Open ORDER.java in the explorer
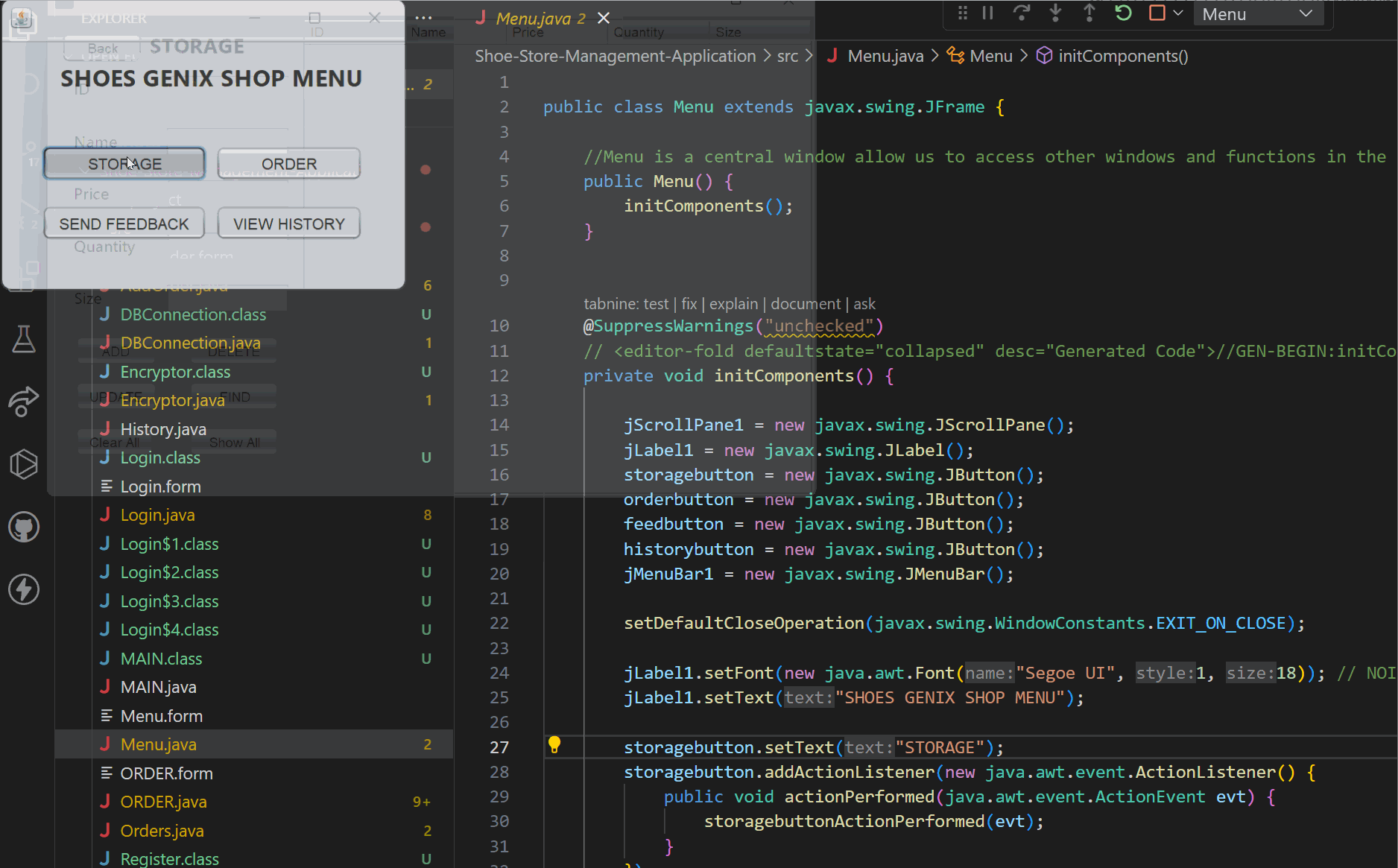Image resolution: width=1398 pixels, height=868 pixels. pyautogui.click(x=163, y=802)
